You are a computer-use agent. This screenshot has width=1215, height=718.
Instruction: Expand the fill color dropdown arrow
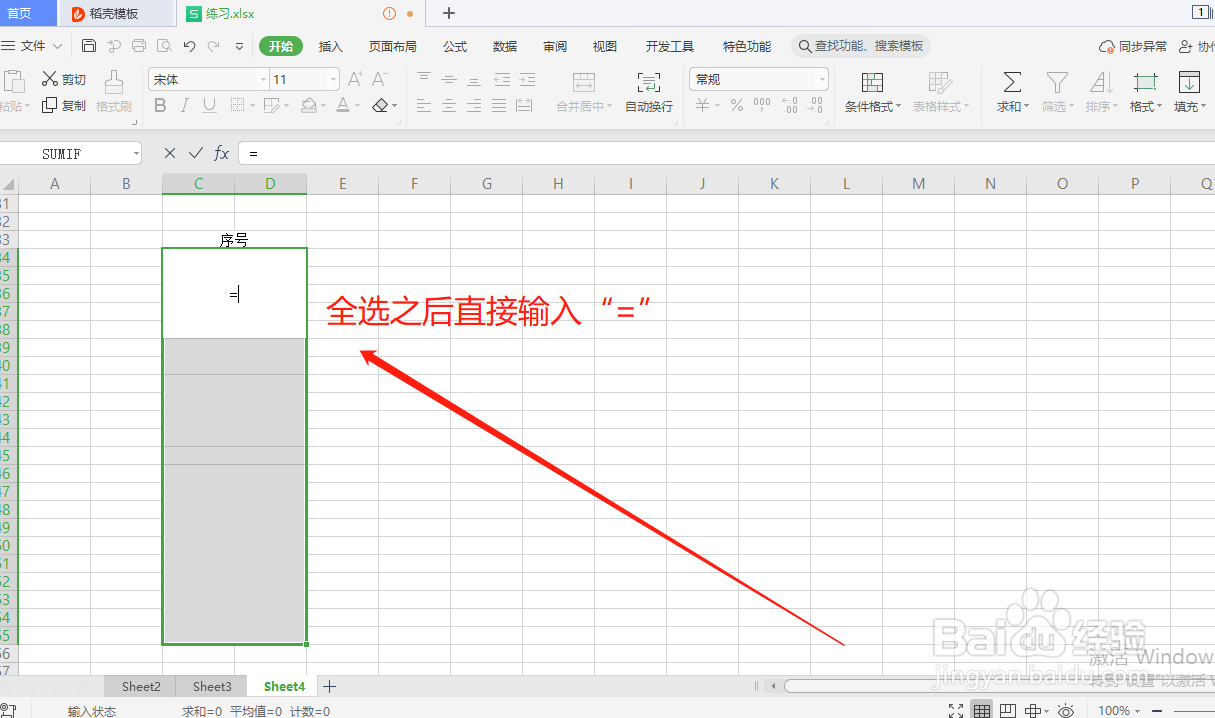pos(324,106)
